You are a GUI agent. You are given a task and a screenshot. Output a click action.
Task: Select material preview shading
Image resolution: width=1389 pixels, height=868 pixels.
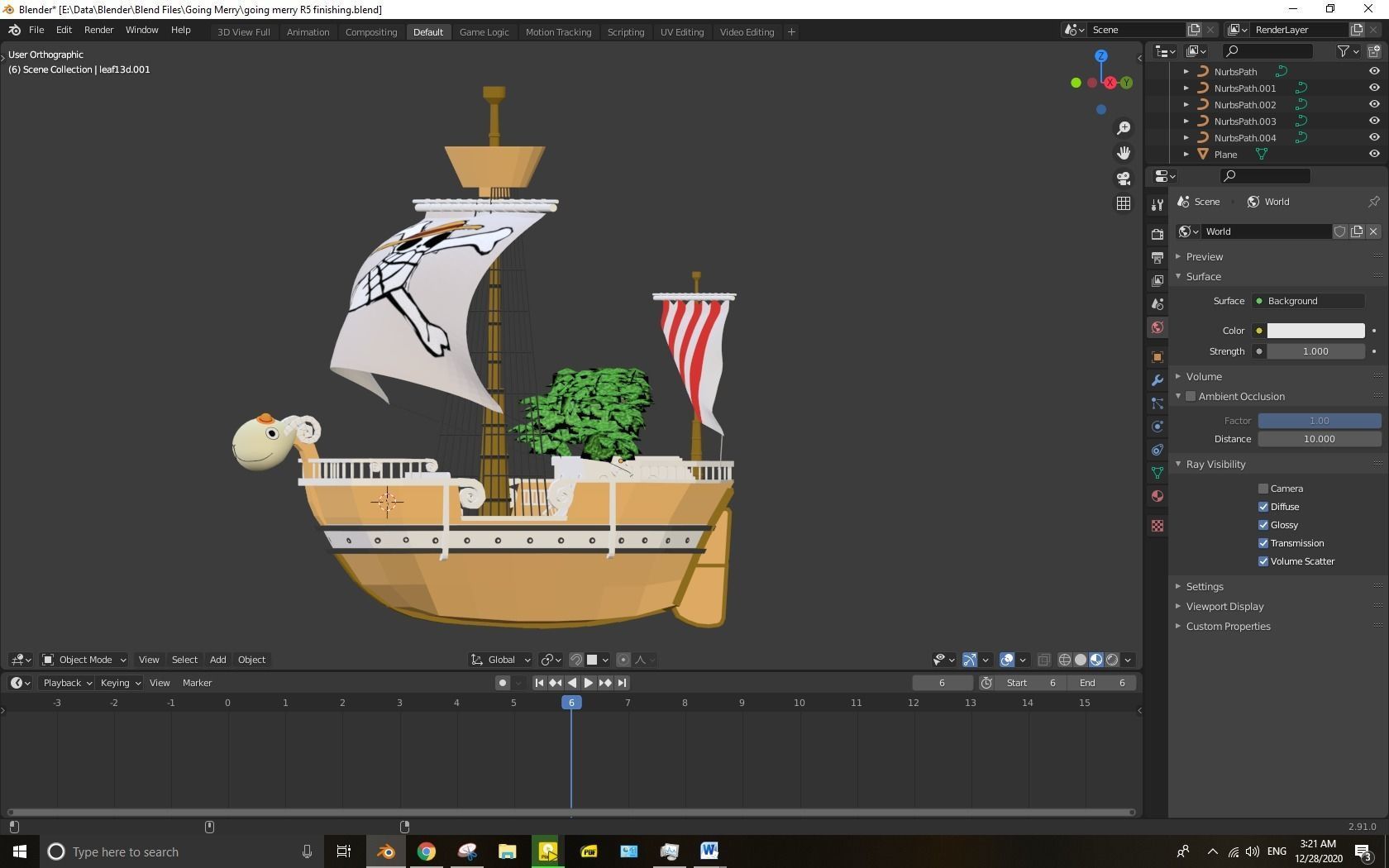[x=1096, y=660]
